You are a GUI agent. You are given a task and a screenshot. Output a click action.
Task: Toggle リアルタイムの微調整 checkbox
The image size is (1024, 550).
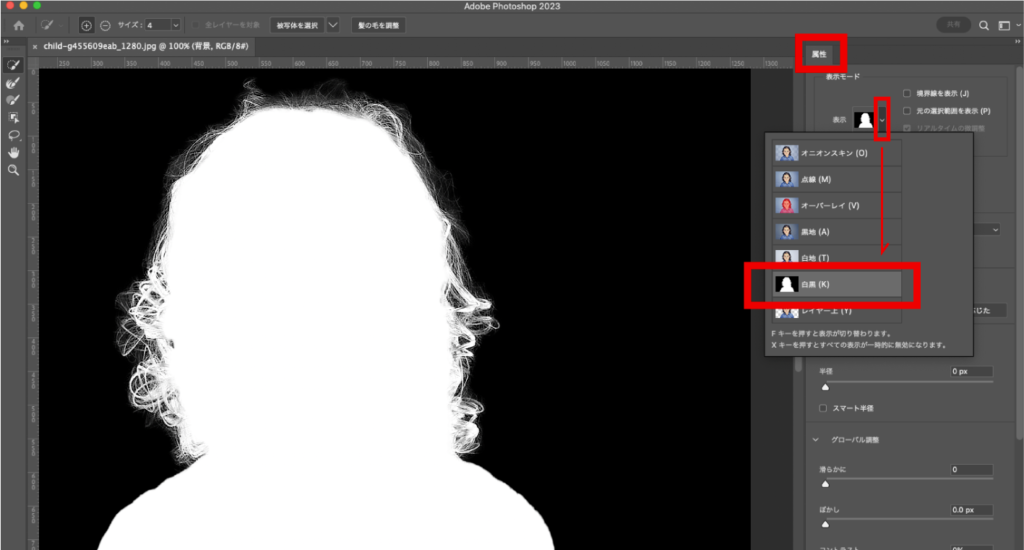(906, 128)
